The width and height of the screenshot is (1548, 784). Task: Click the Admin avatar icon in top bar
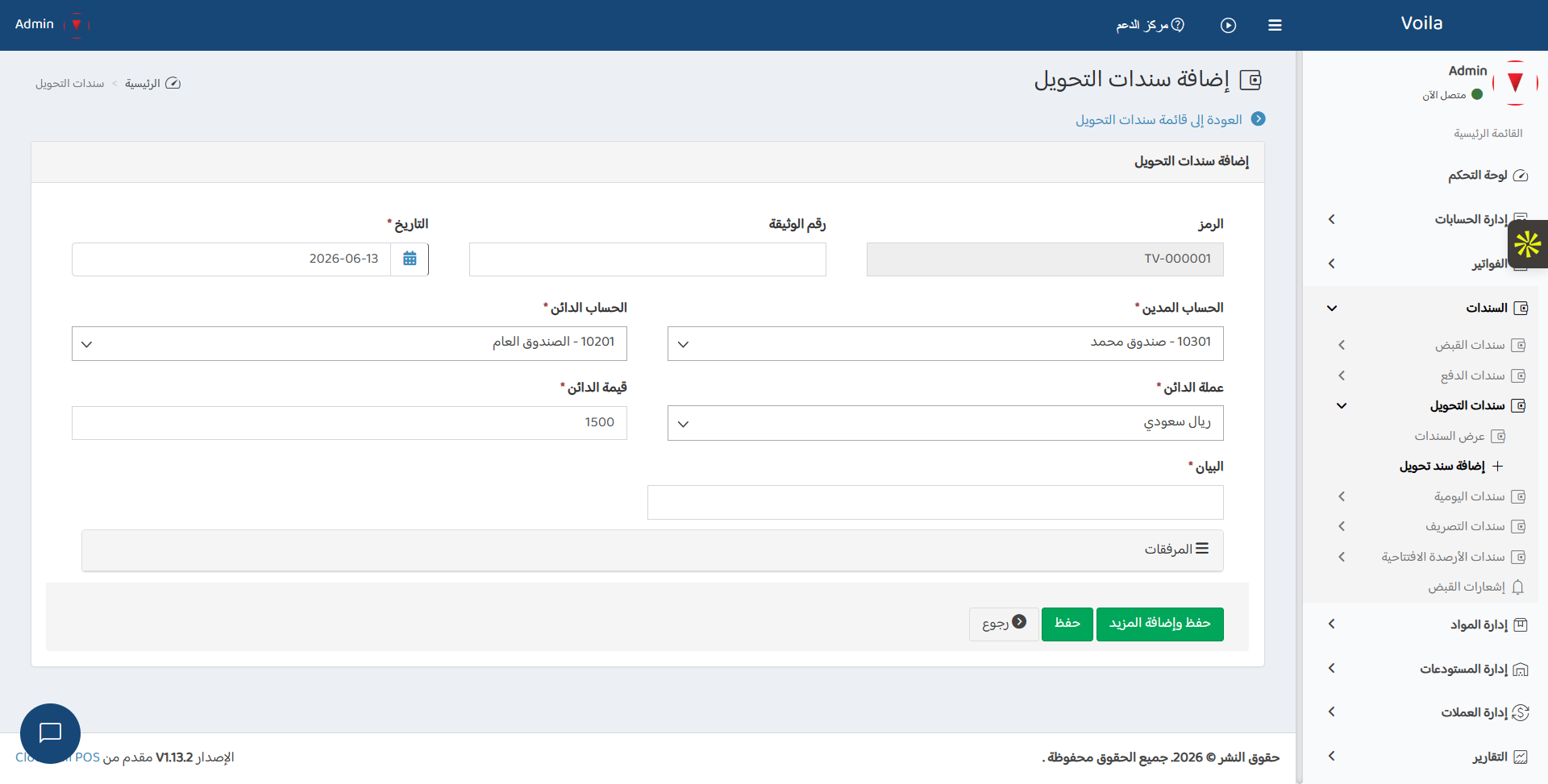[x=77, y=24]
